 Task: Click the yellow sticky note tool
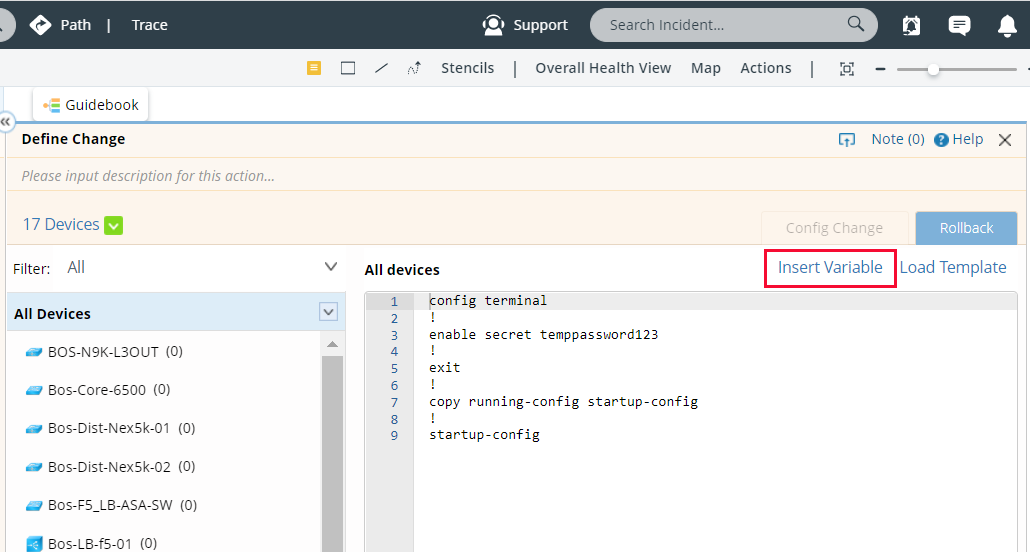click(x=314, y=68)
